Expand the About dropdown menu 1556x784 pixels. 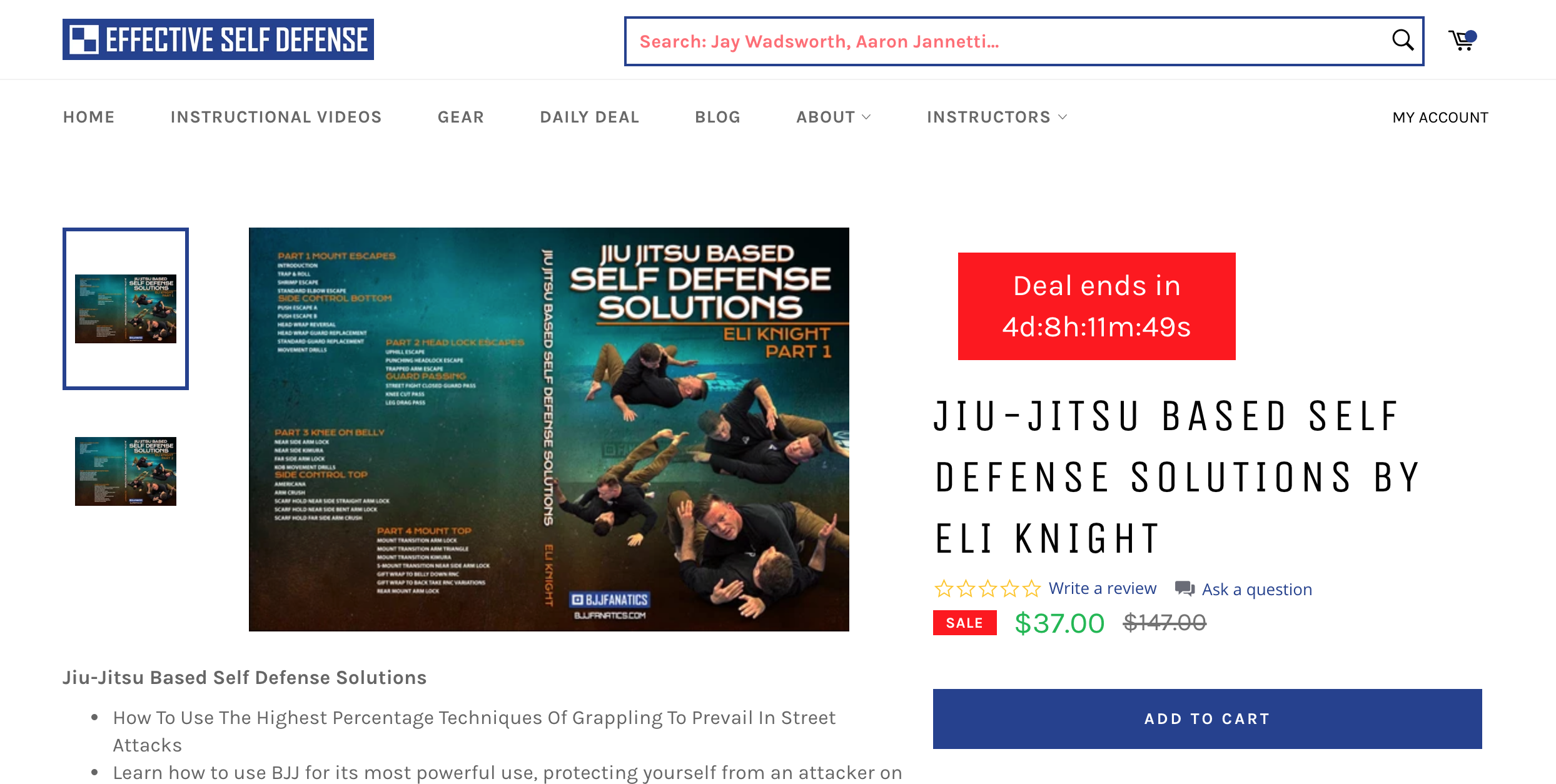point(833,117)
